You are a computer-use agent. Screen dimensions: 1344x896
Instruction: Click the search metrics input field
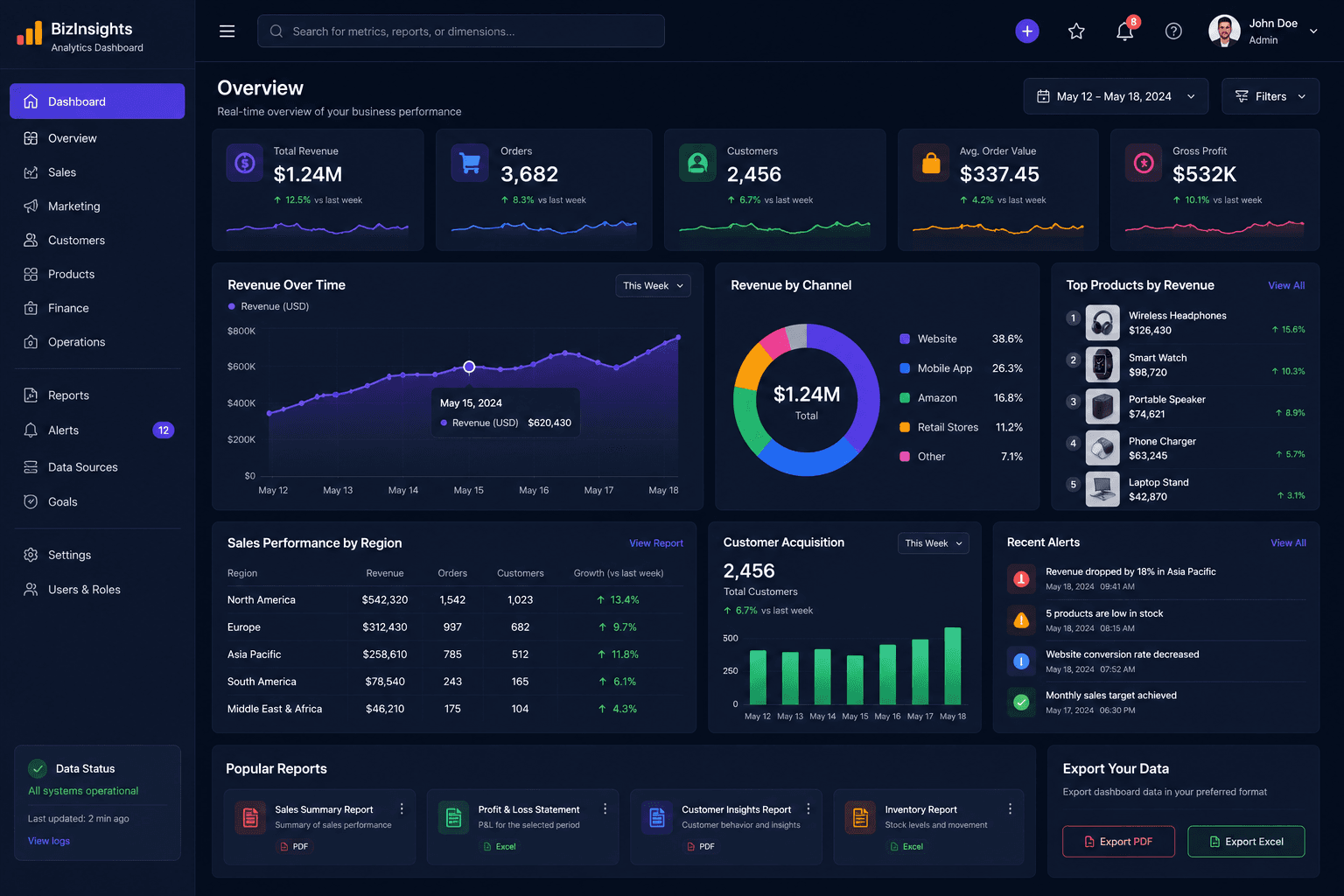[461, 31]
